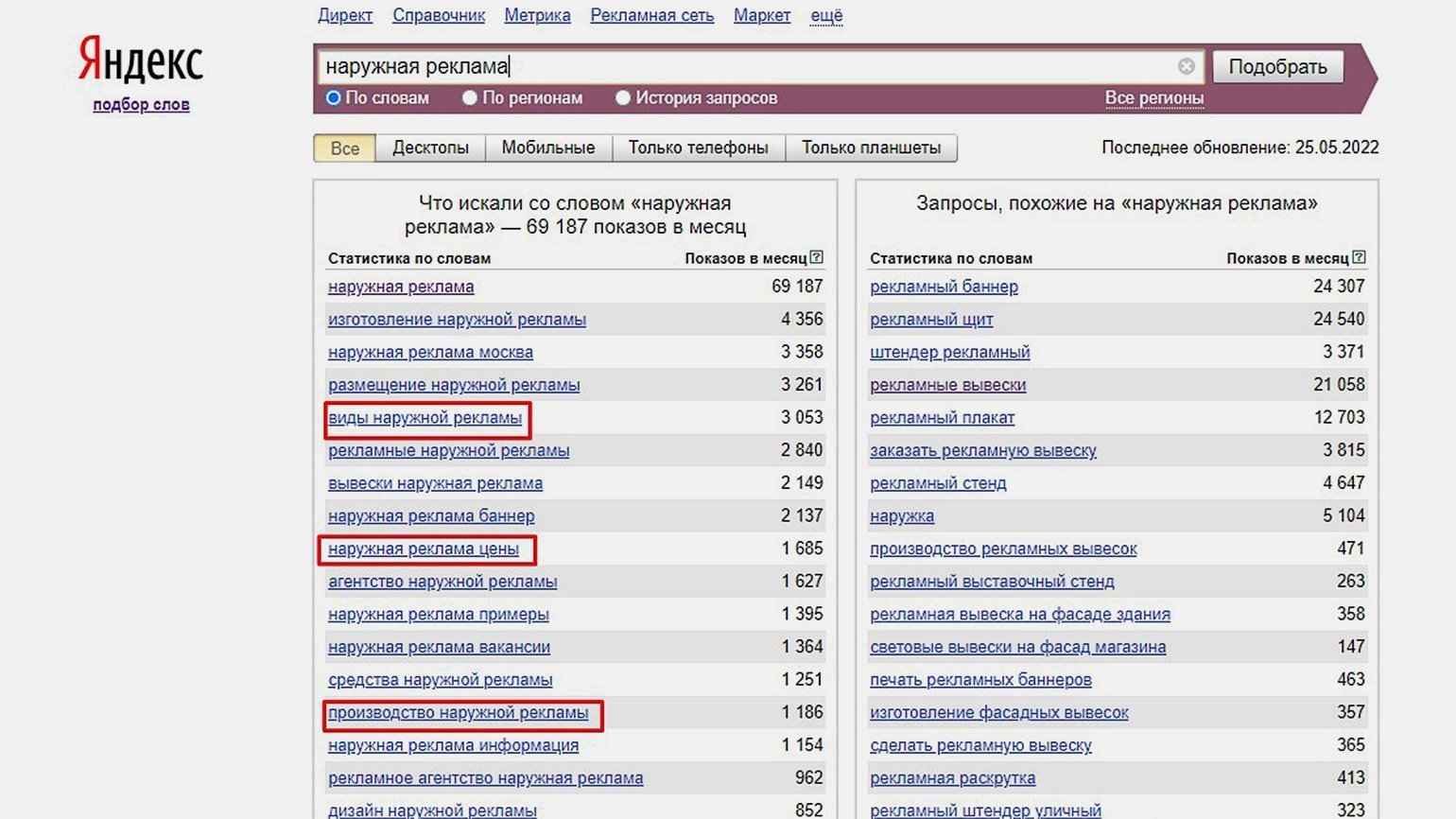1456x819 pixels.
Task: Open the Метрика service link
Action: click(537, 15)
